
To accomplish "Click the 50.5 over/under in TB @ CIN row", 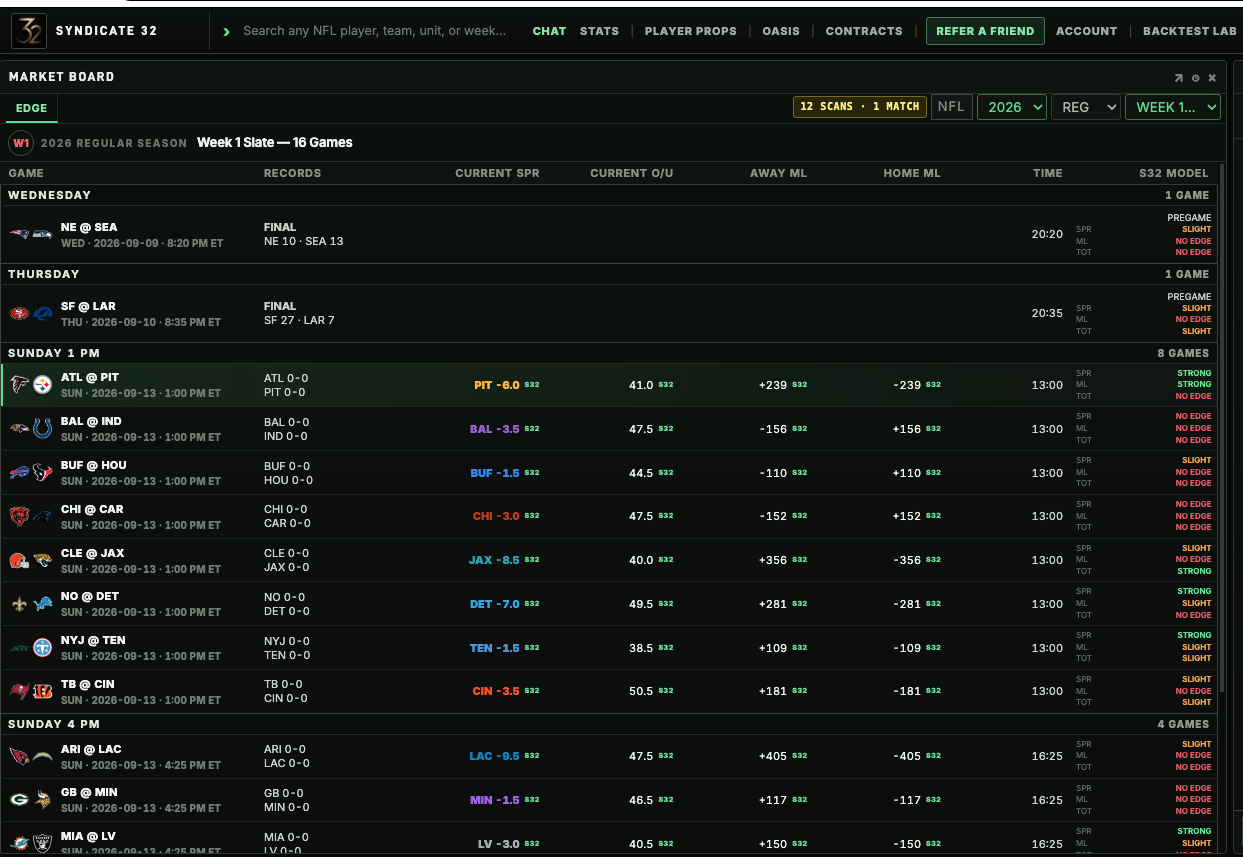I will point(641,691).
